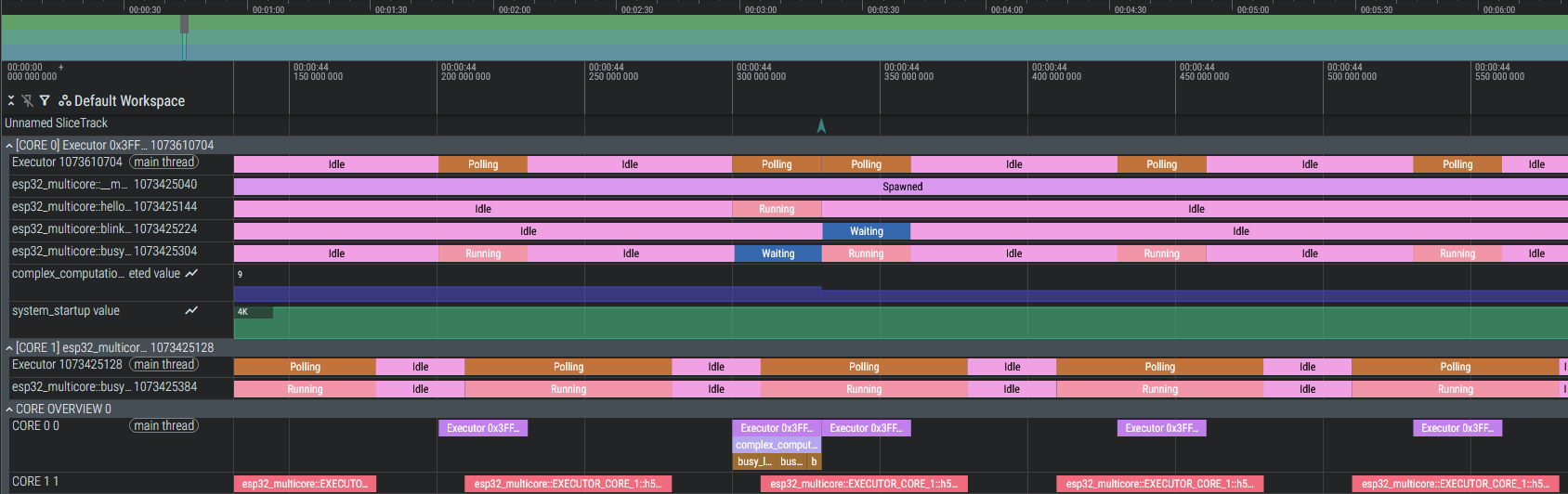Click the workspace icon beside Default Workspace

[65, 100]
